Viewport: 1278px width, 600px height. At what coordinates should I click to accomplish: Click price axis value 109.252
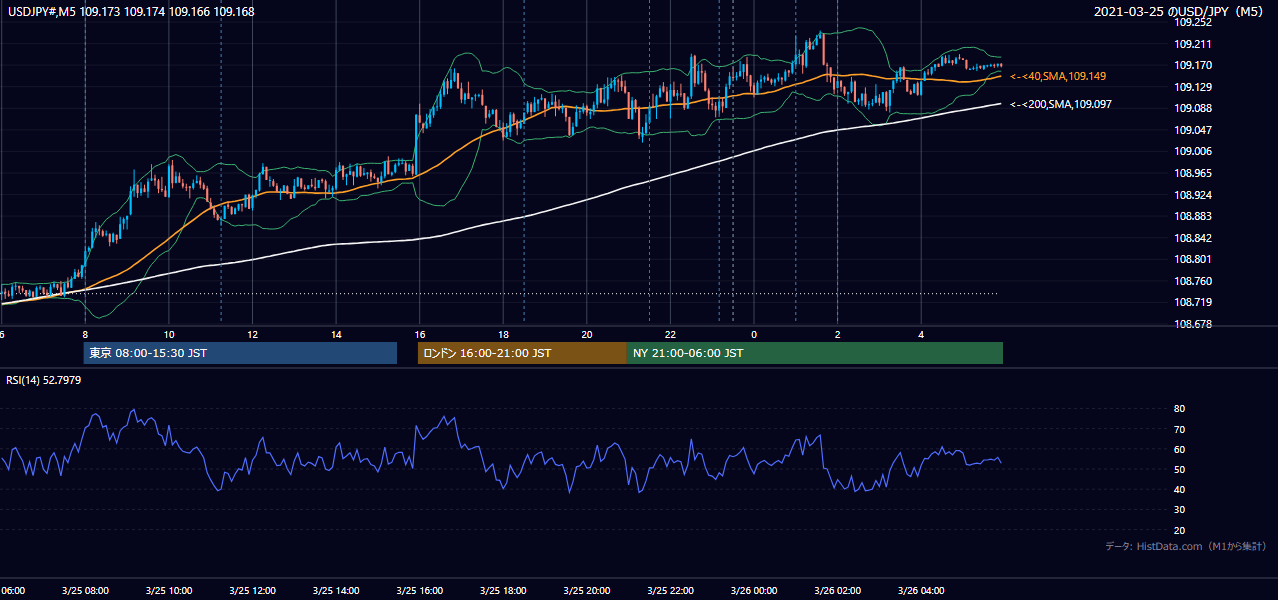tap(1193, 22)
